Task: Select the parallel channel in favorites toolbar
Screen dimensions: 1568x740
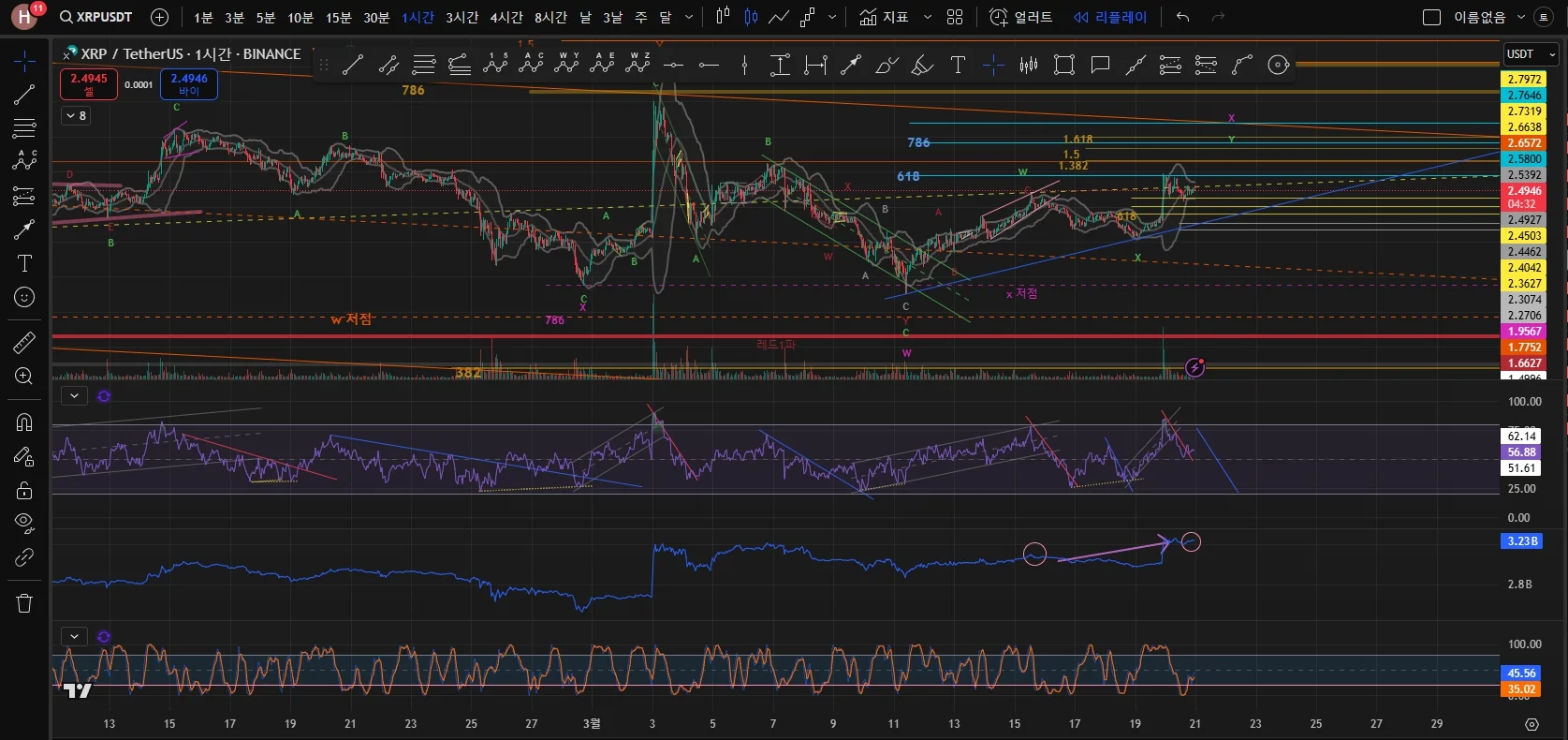Action: (x=388, y=65)
